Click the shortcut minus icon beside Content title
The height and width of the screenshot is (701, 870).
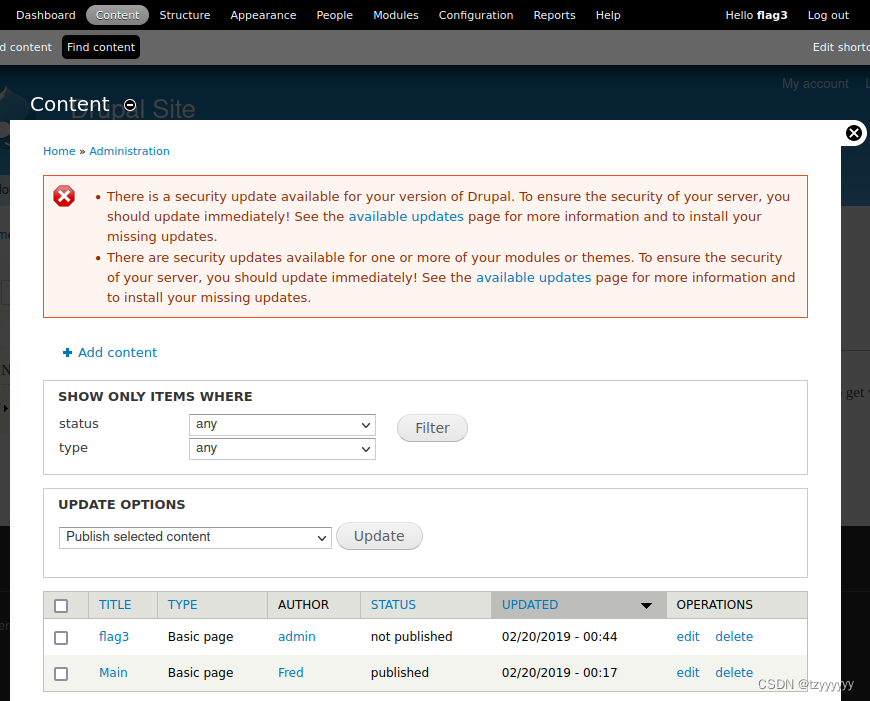(x=130, y=105)
